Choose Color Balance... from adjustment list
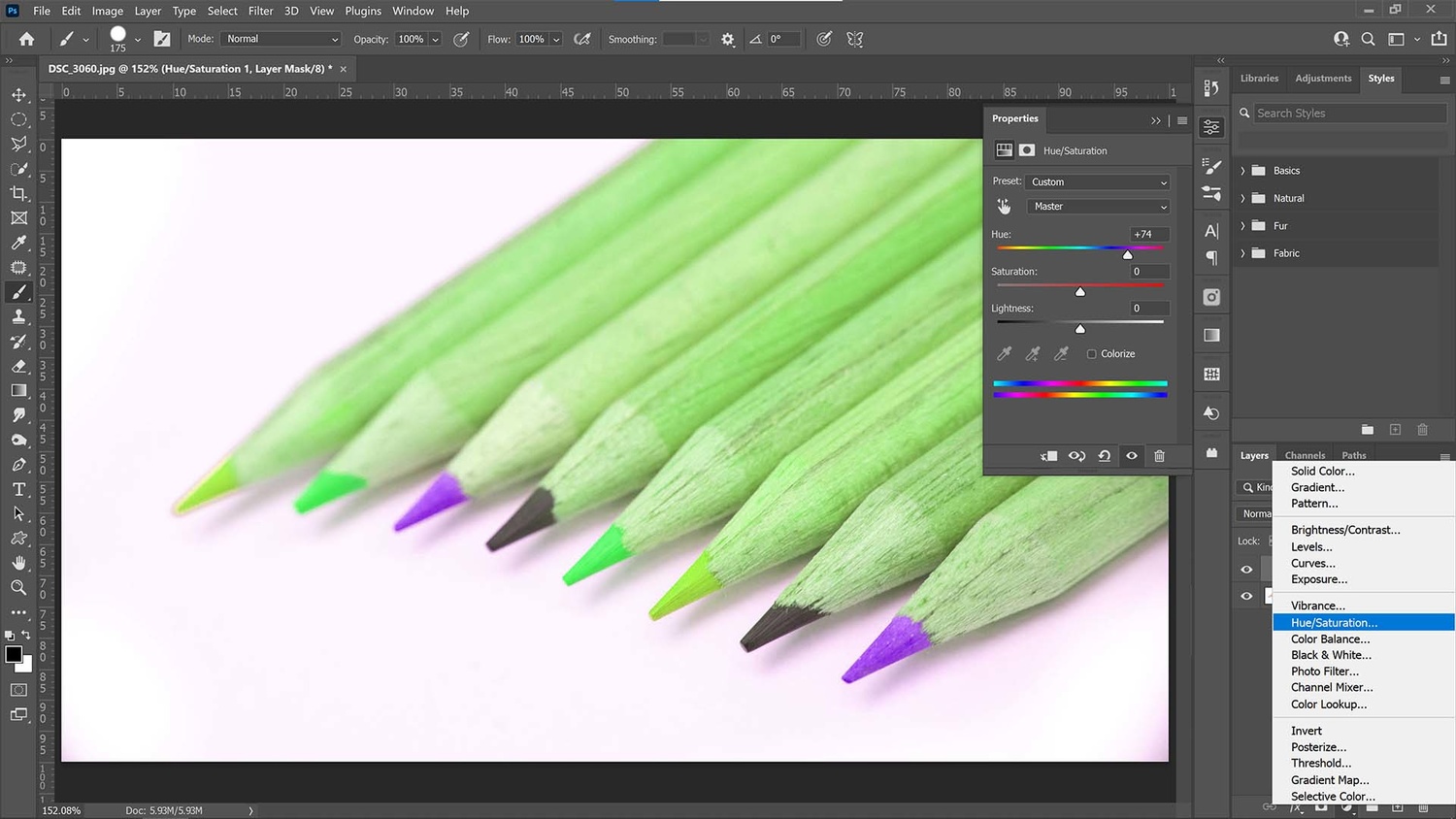Image resolution: width=1456 pixels, height=819 pixels. (1330, 639)
